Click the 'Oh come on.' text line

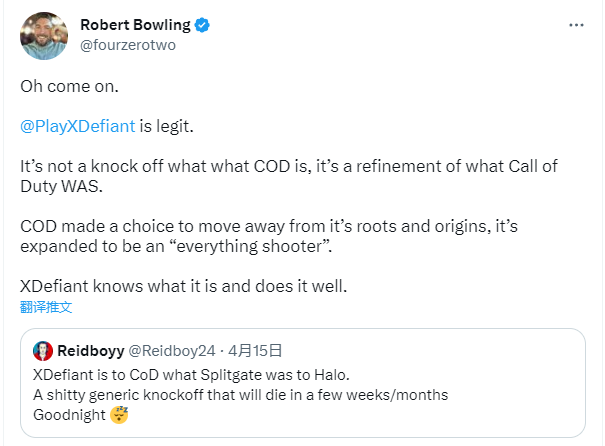point(69,86)
